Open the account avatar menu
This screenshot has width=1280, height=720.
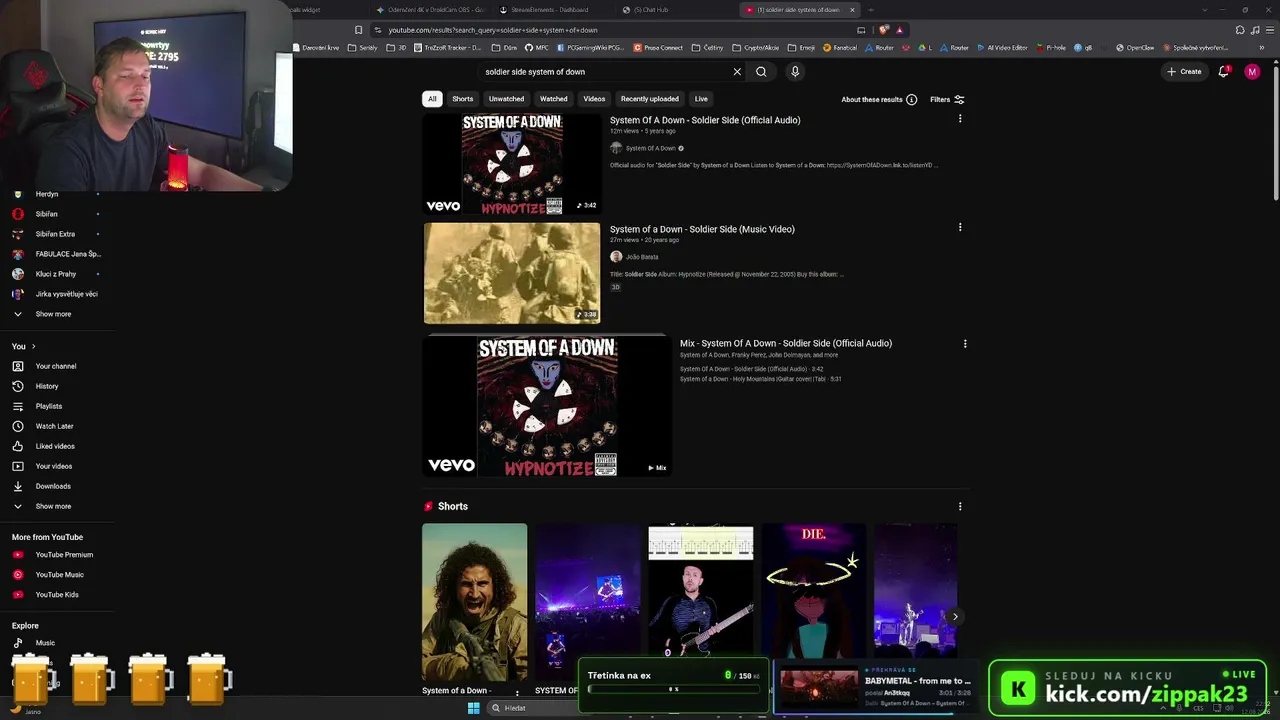(1252, 72)
